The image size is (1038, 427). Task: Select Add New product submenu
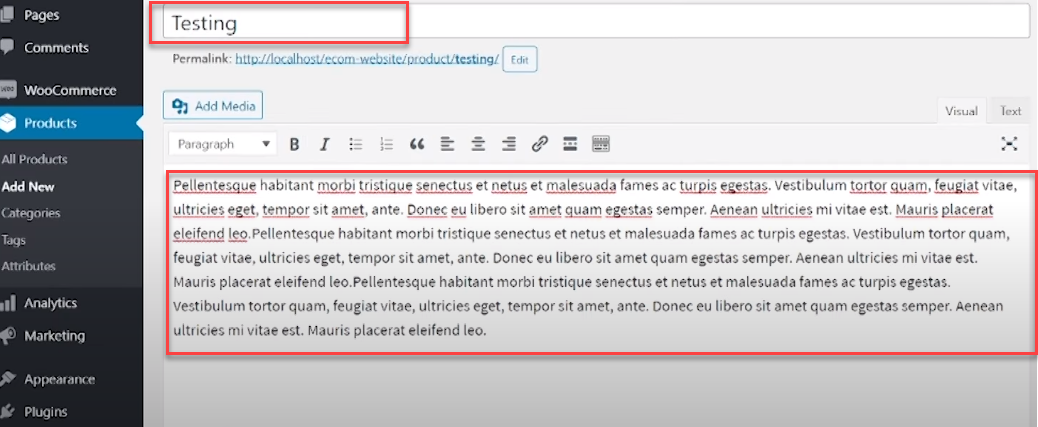(28, 187)
